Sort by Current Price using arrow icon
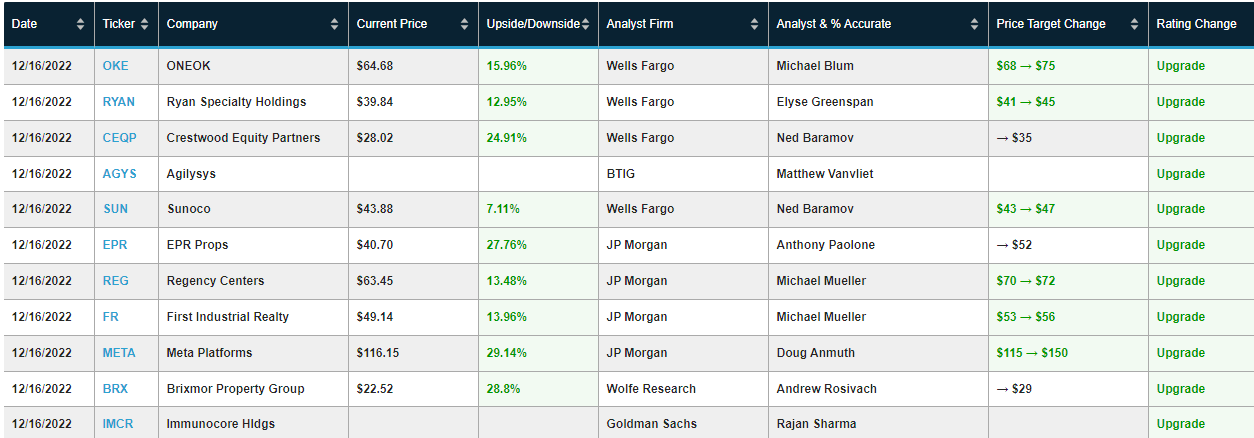This screenshot has width=1254, height=438. [x=464, y=24]
